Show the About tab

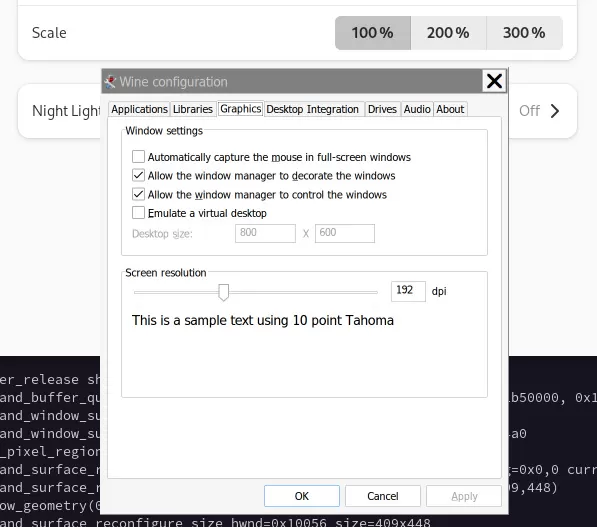pos(450,109)
